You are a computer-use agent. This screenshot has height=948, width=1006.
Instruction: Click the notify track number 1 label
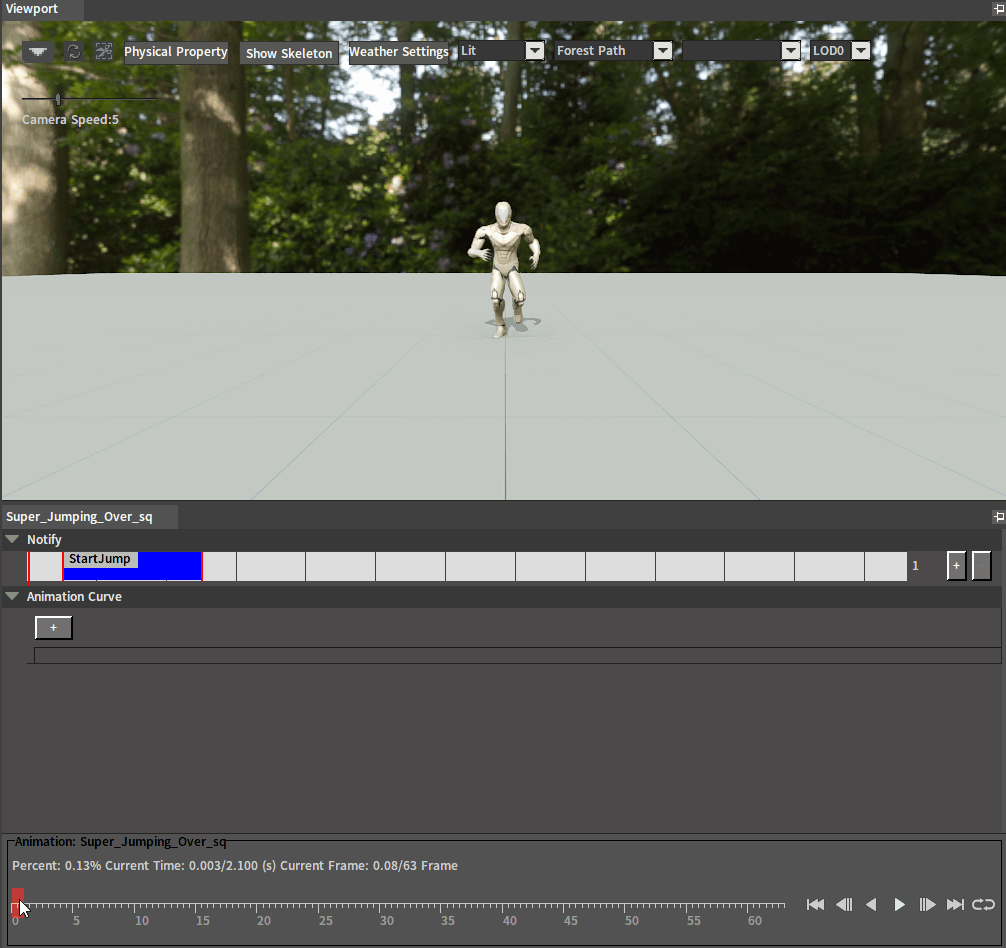(916, 566)
